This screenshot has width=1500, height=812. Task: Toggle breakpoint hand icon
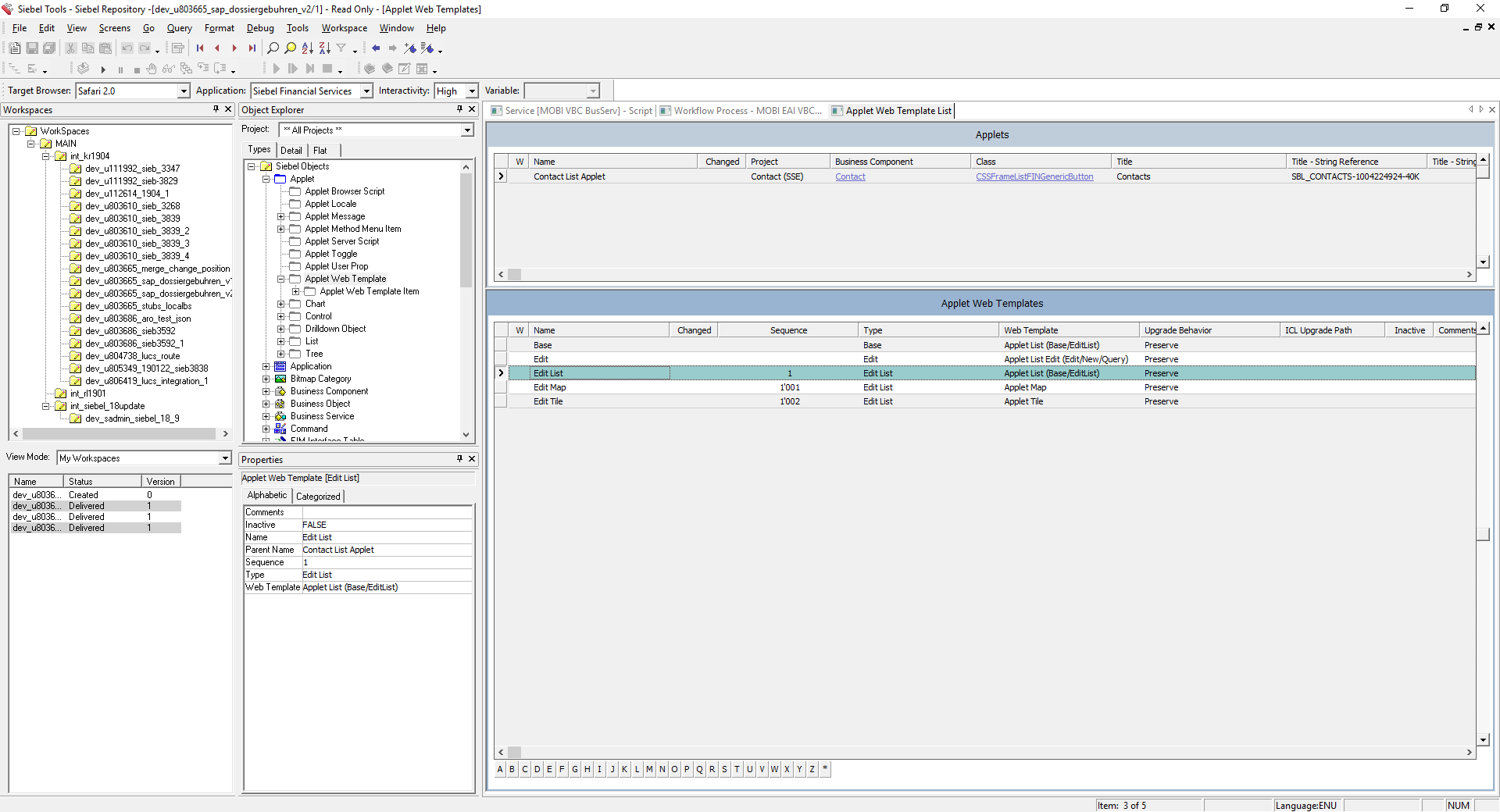tap(152, 69)
